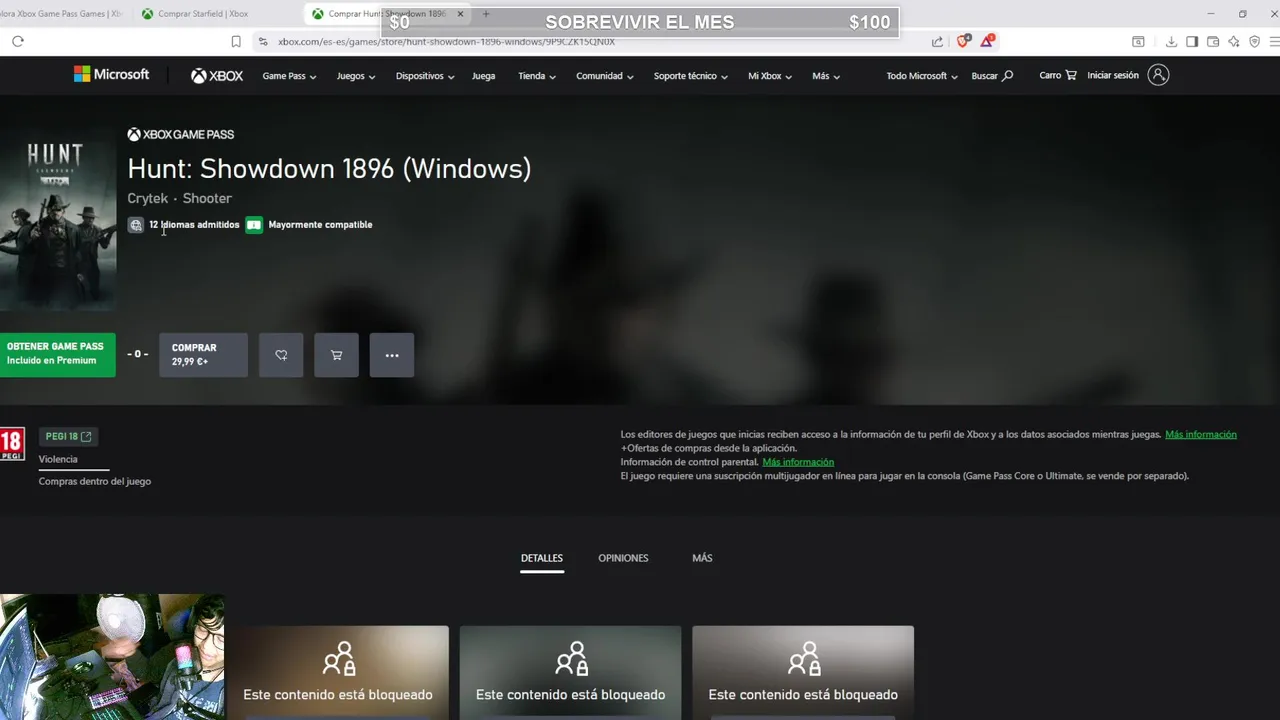Toggle the browser sidebar panel icon

[x=1192, y=41]
